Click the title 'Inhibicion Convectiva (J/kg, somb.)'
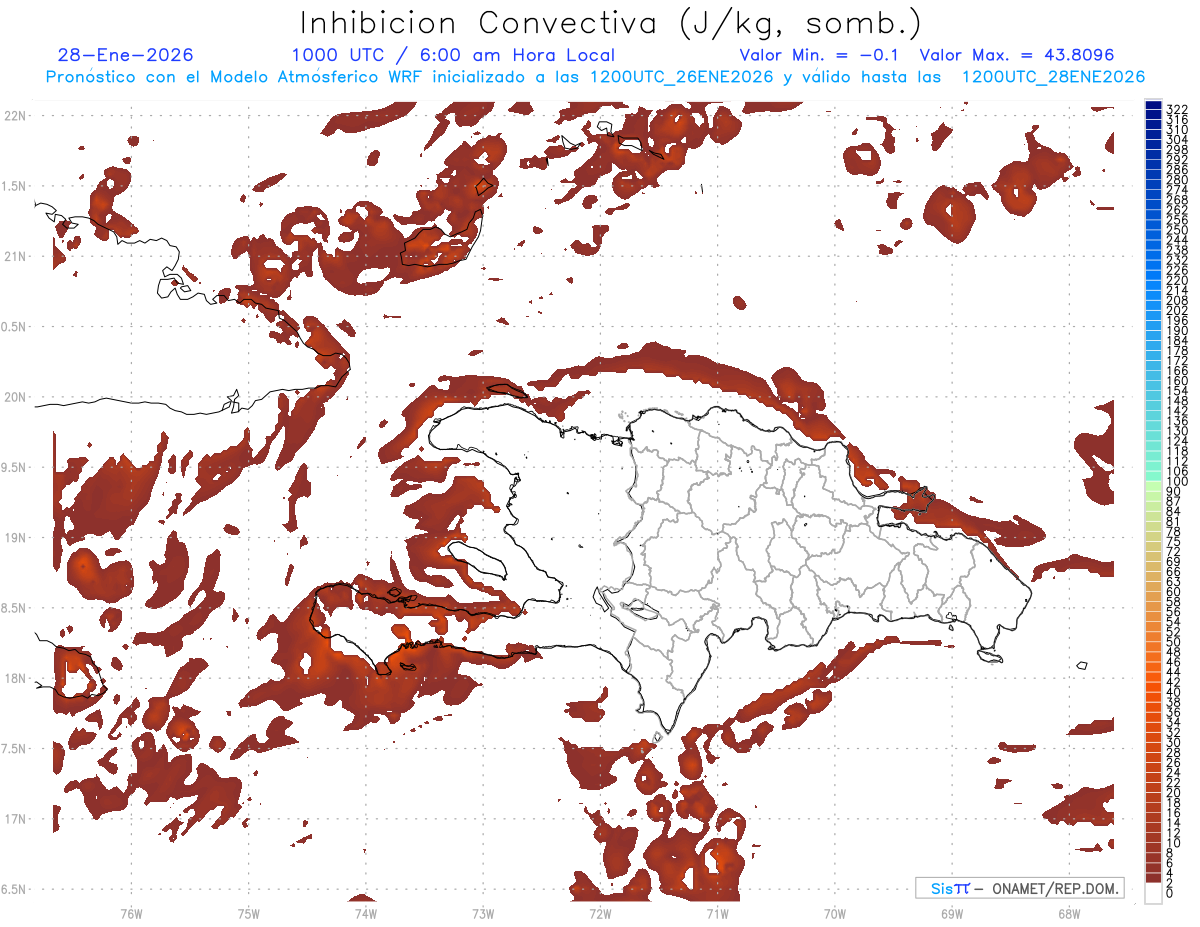This screenshot has height=927, width=1200. (x=611, y=23)
